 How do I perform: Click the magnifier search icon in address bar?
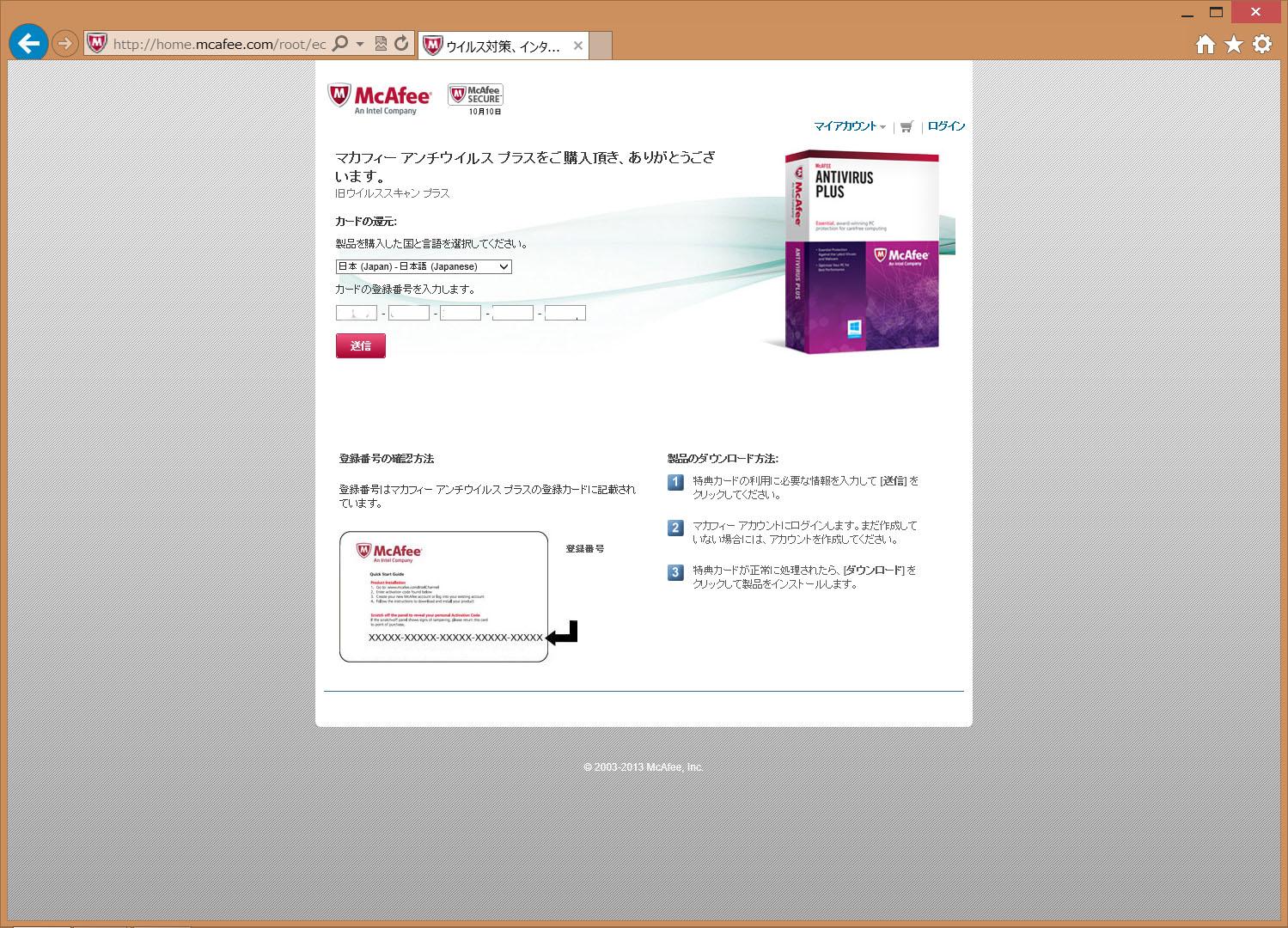(340, 43)
